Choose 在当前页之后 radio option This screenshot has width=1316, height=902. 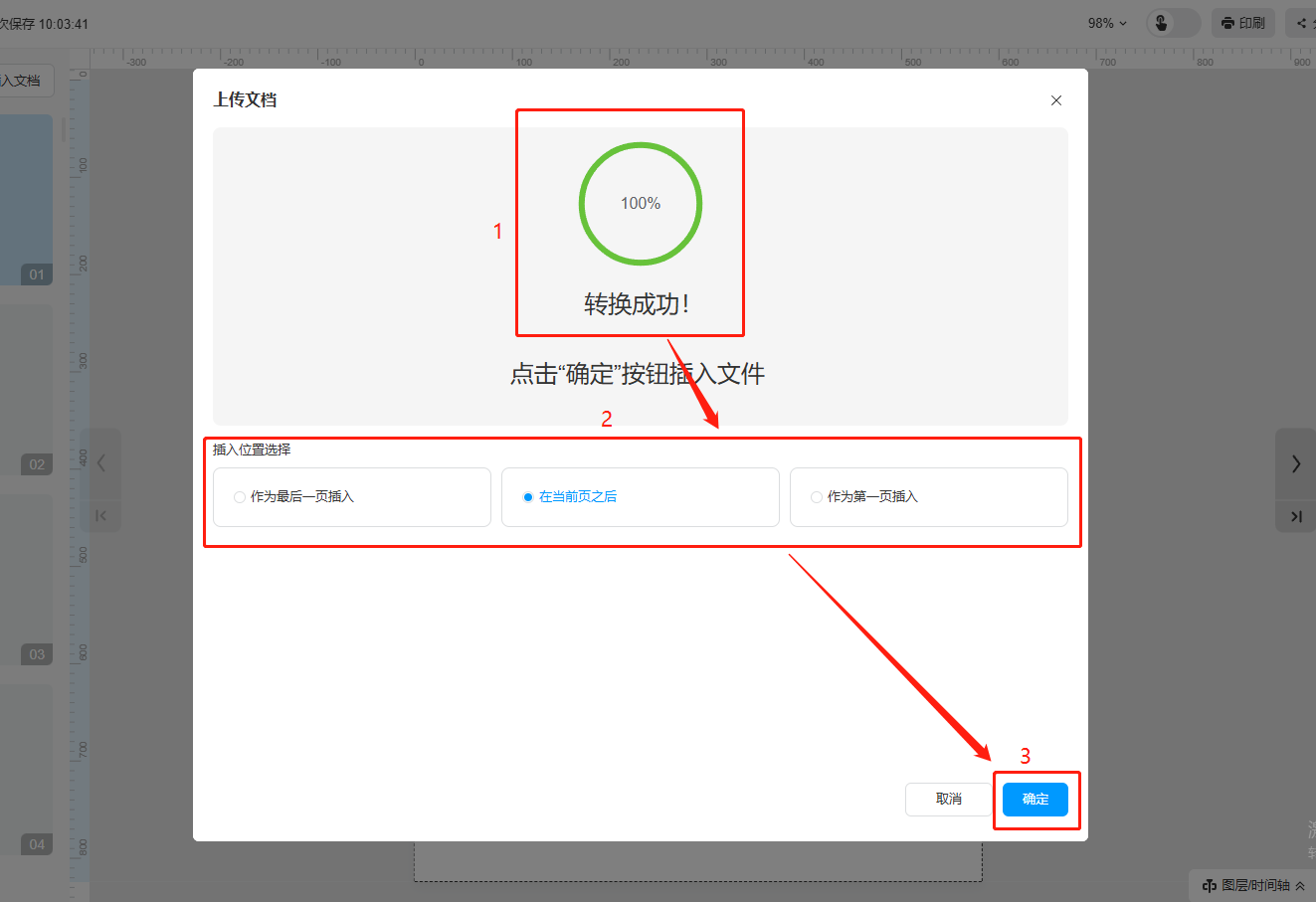[x=528, y=497]
